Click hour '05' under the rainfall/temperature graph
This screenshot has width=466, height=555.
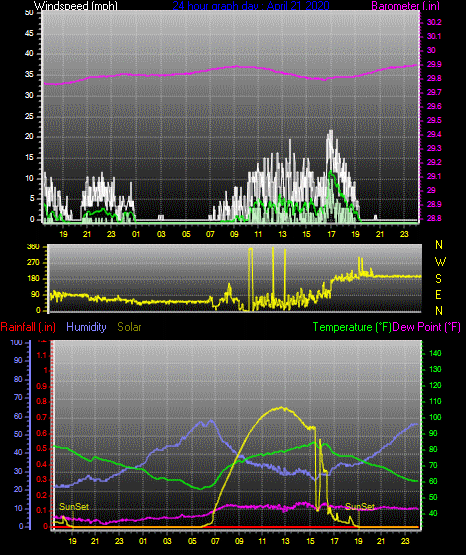point(192,541)
